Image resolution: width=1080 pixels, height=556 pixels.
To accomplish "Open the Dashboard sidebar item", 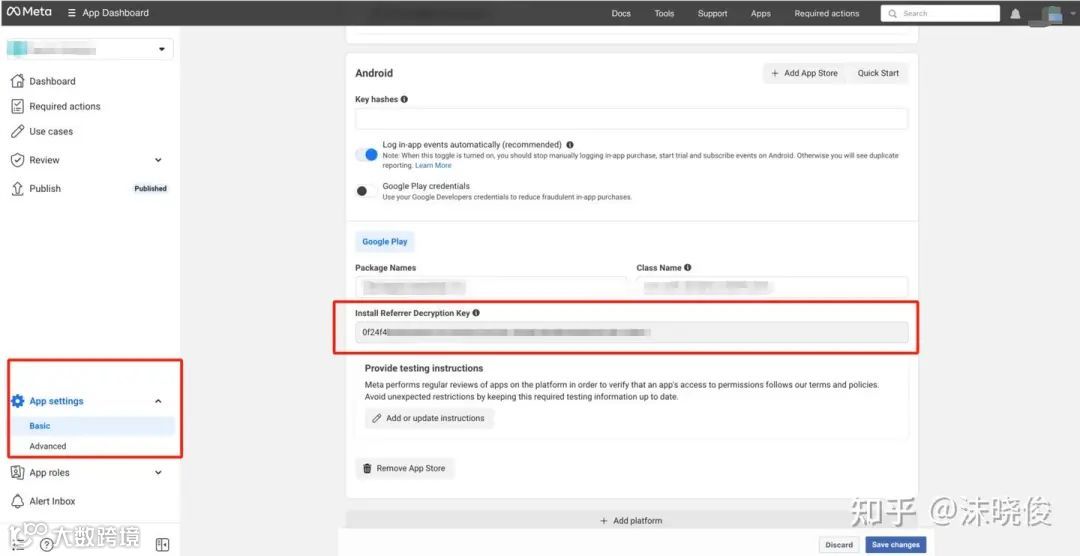I will click(52, 81).
